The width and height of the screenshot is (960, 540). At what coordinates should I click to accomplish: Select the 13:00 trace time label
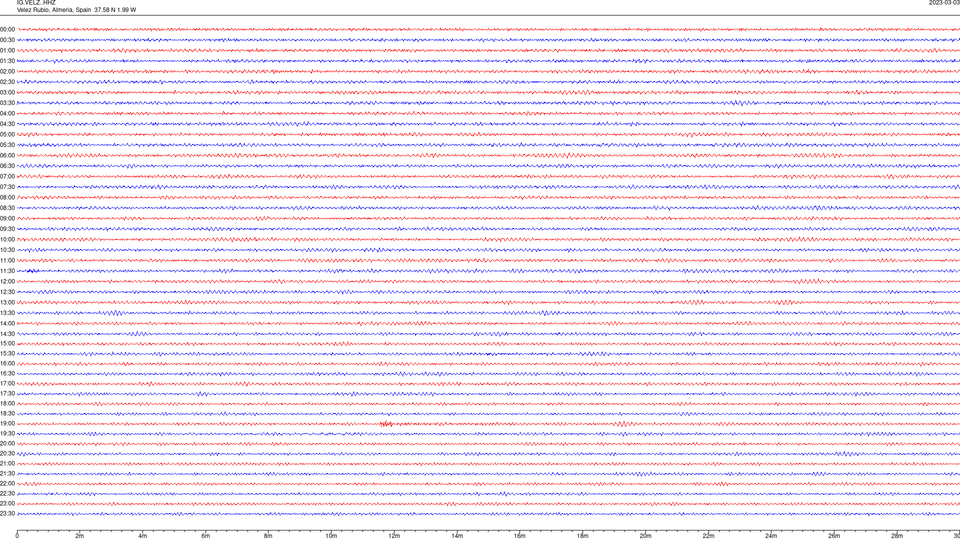(7, 302)
